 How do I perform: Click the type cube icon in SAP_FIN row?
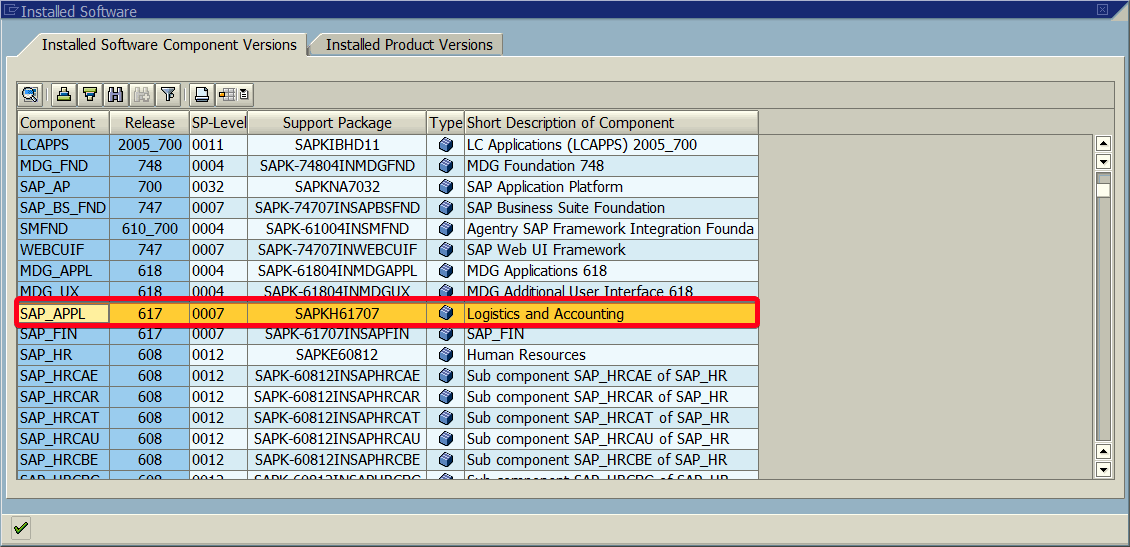tap(445, 334)
